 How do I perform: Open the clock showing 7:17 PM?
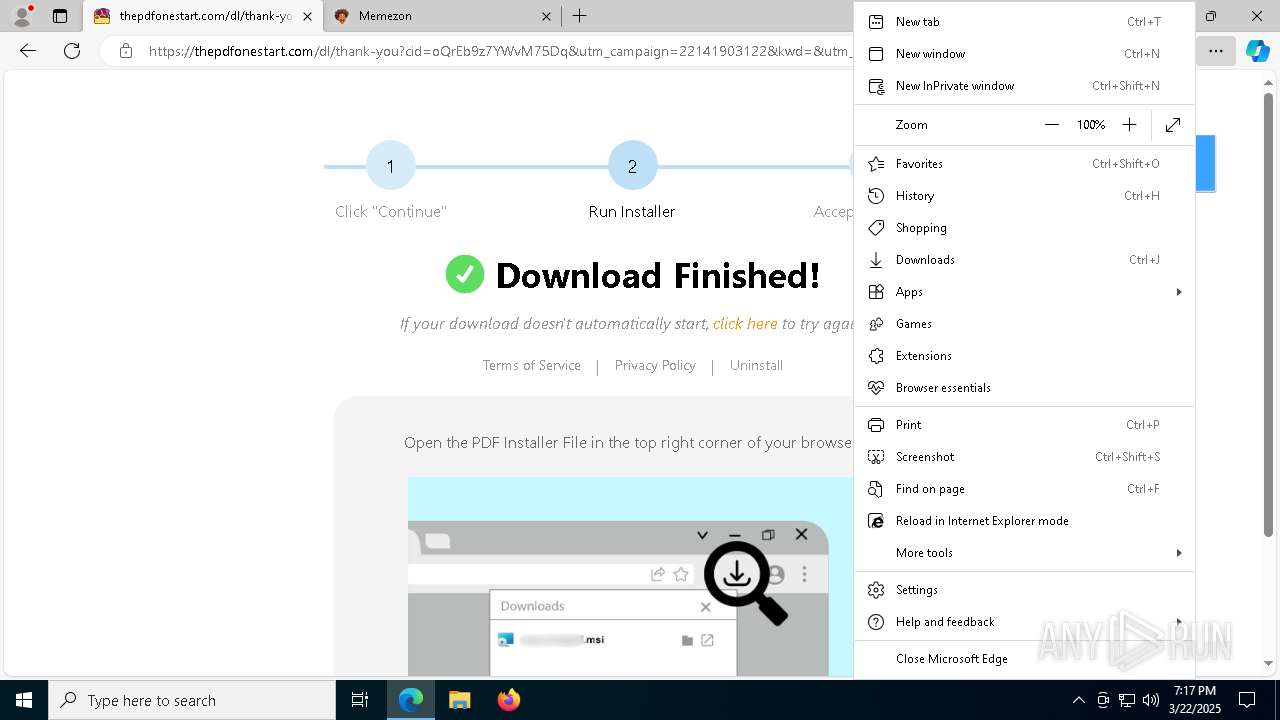[x=1195, y=700]
